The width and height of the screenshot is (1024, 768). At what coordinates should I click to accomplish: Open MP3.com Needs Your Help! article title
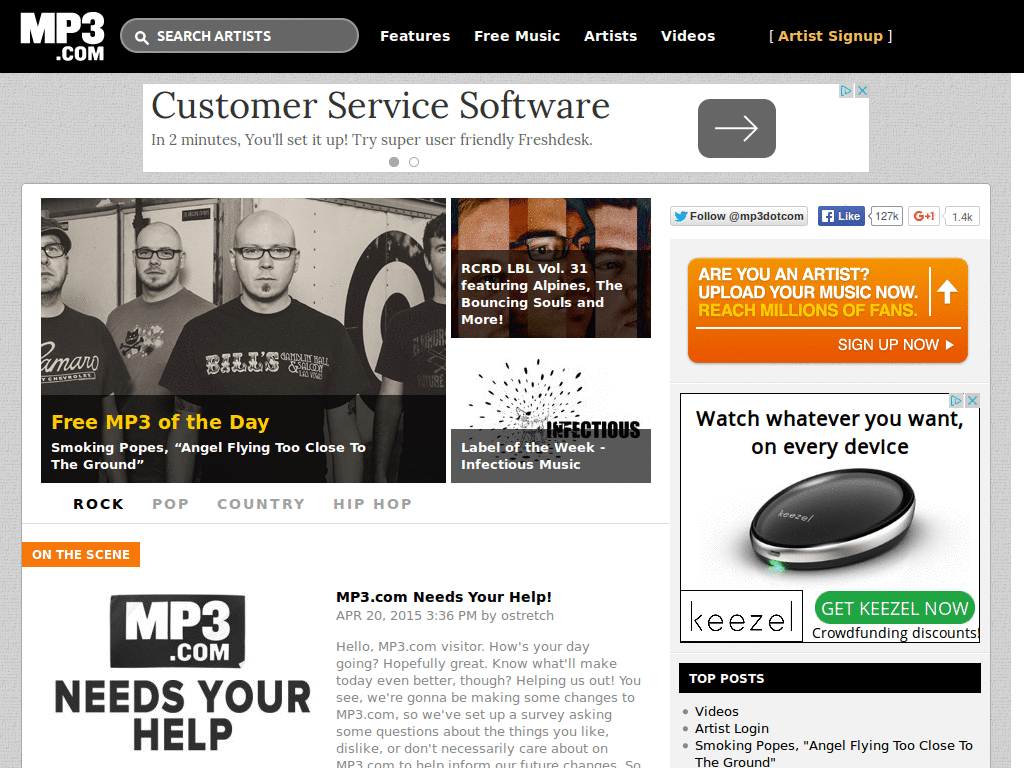[444, 597]
